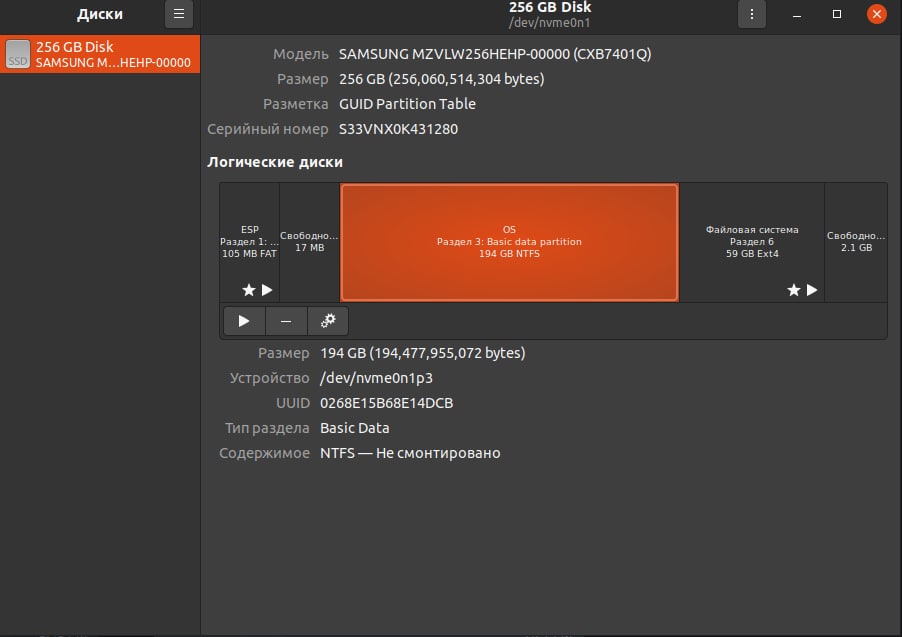Open the drive options three-dot menu
This screenshot has height=637, width=902.
click(x=751, y=14)
